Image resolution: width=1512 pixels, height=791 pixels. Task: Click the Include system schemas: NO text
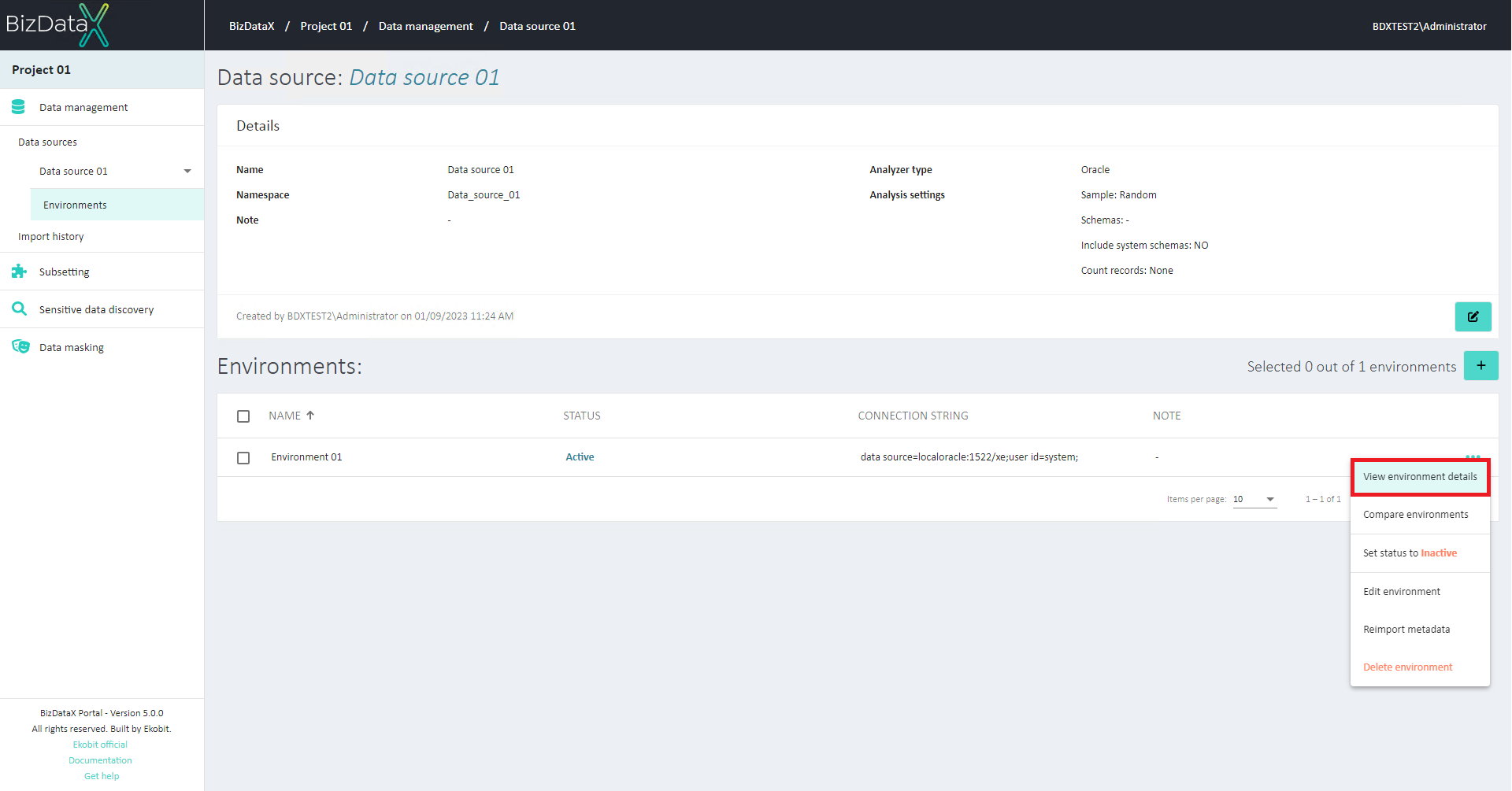click(1144, 246)
